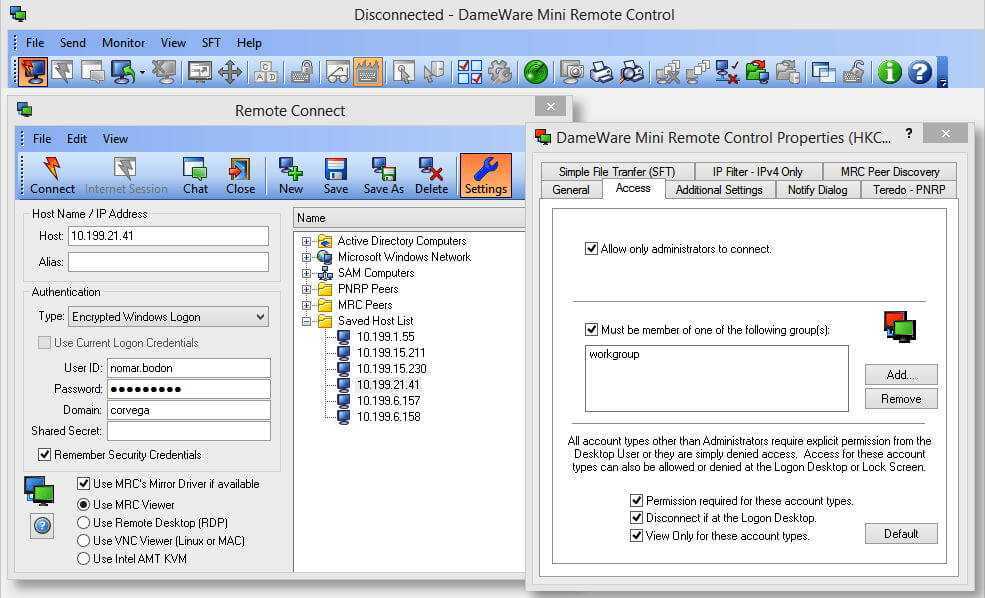This screenshot has height=598, width=985.
Task: Switch to the Additional Settings tab
Action: pyautogui.click(x=719, y=189)
